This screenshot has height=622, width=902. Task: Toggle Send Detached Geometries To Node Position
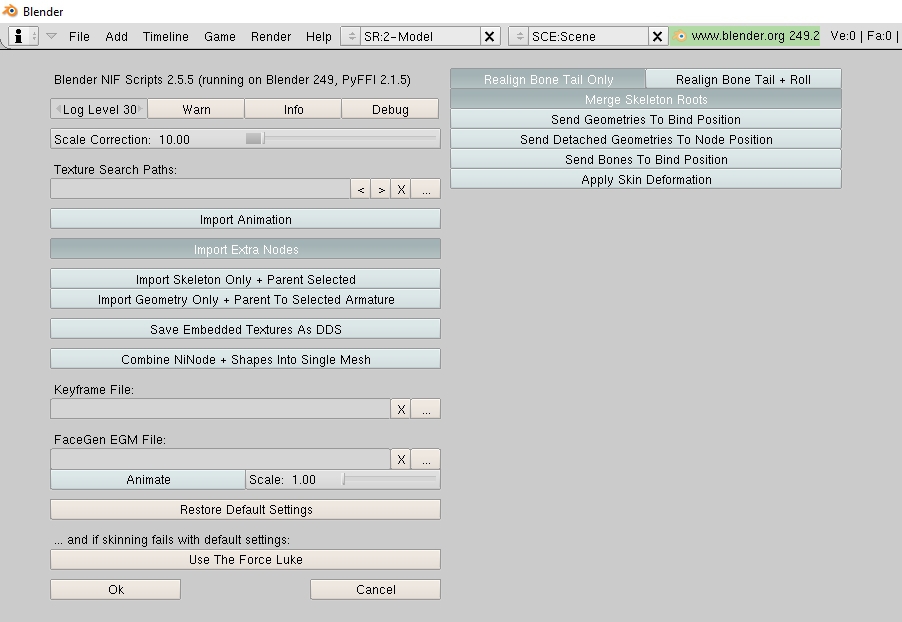tap(645, 139)
